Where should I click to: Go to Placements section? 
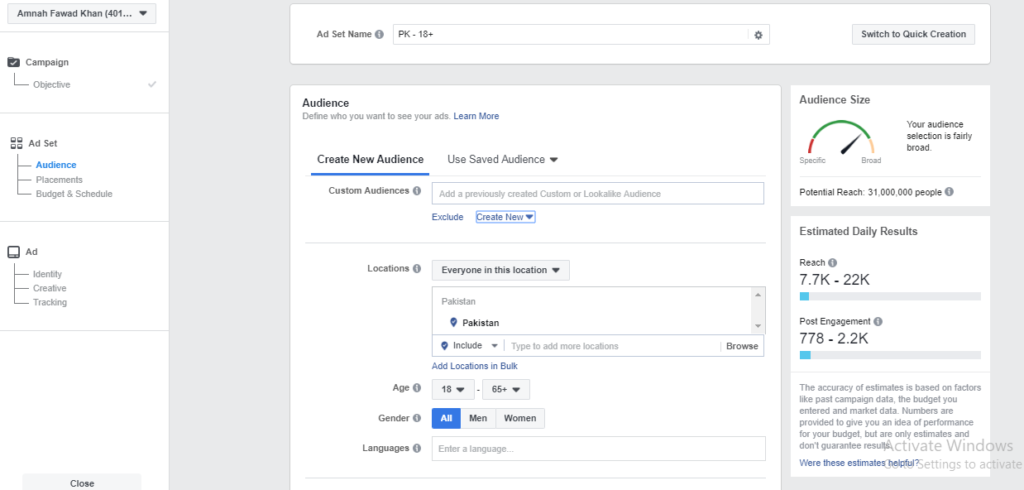59,180
